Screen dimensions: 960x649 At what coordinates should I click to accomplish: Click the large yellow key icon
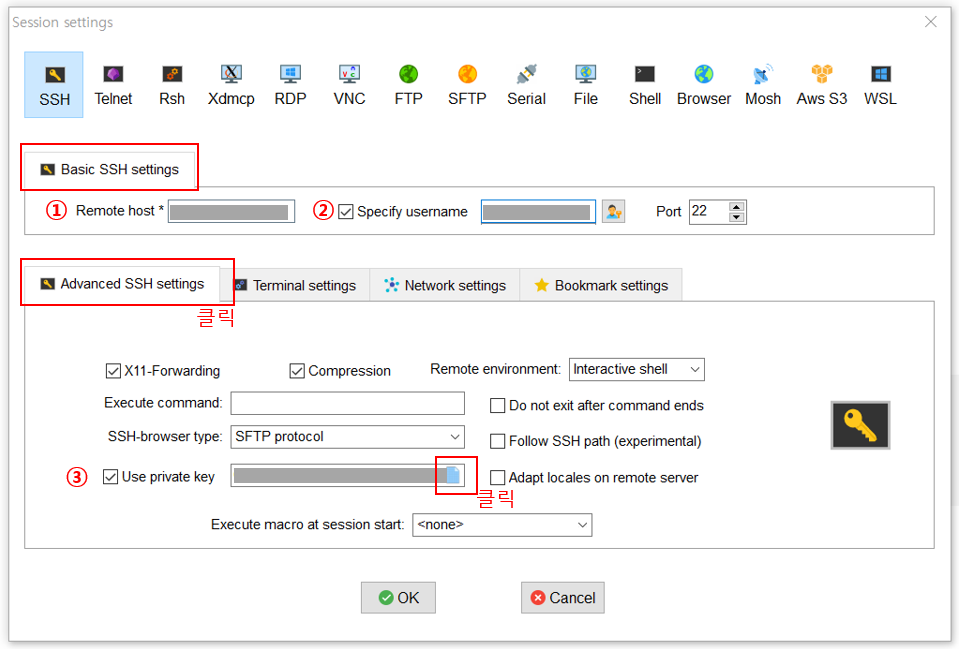(x=860, y=426)
